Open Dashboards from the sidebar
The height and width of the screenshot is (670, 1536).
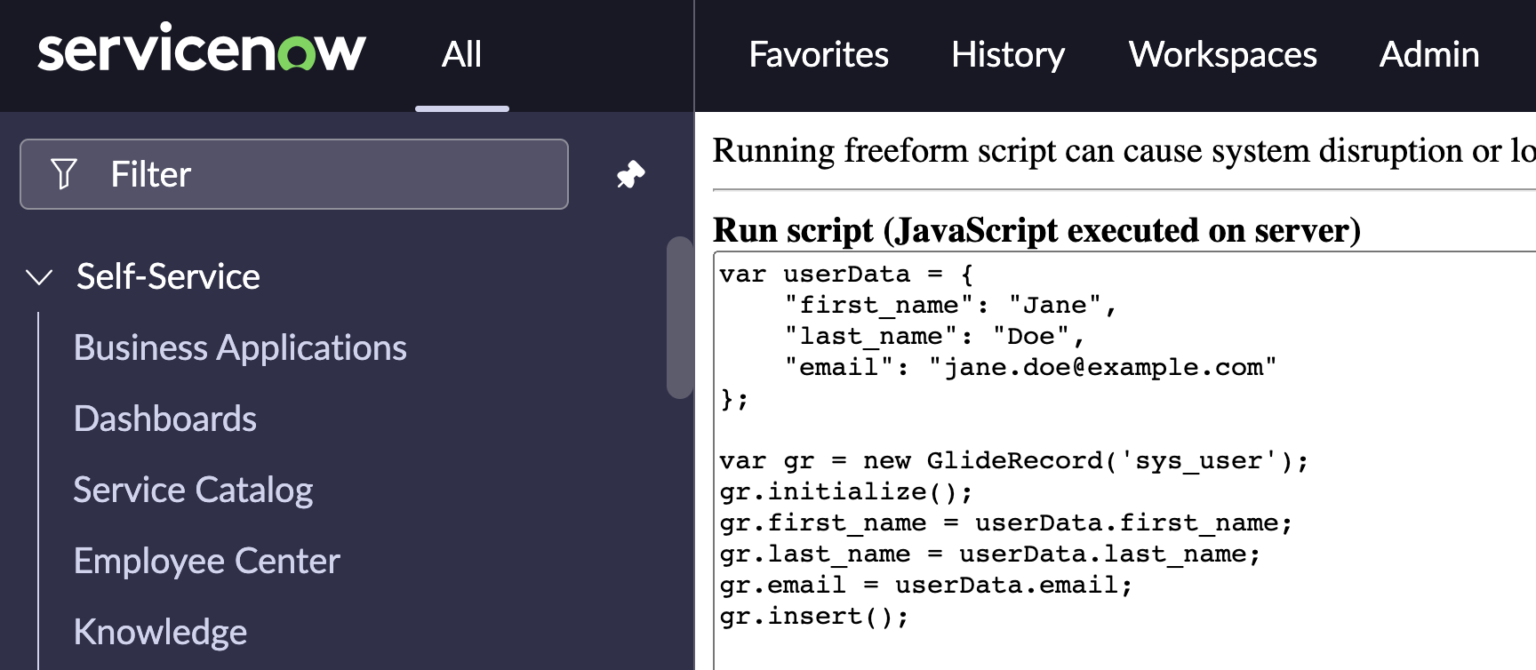[x=165, y=418]
